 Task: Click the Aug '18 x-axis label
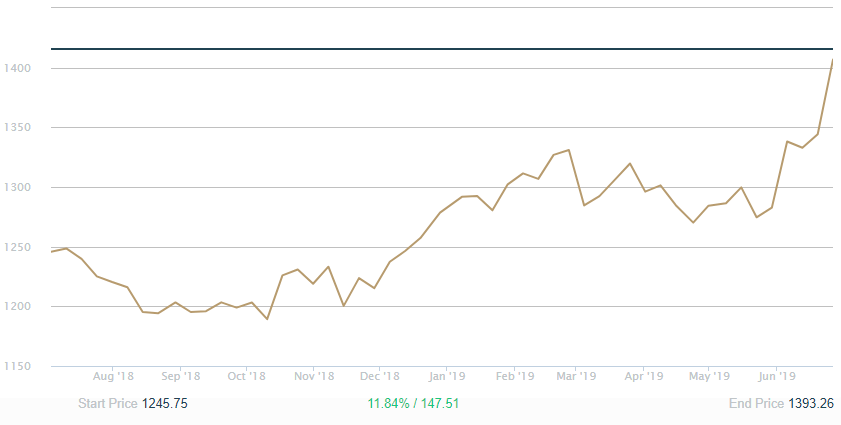click(x=113, y=376)
